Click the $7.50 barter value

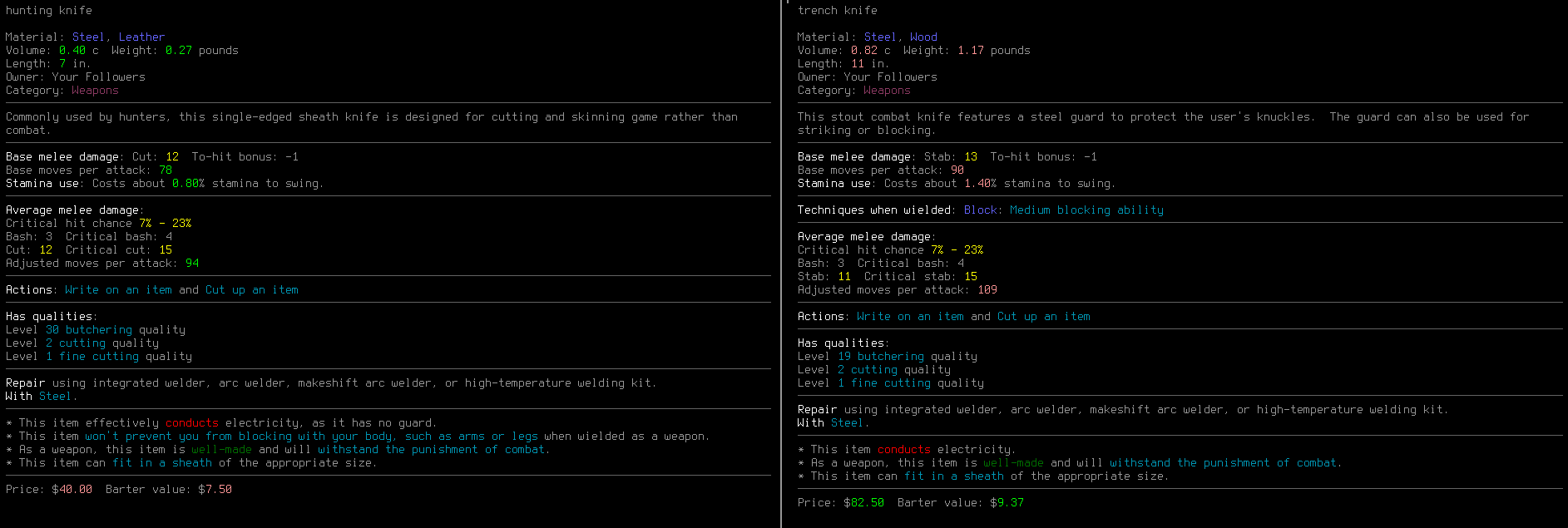[x=215, y=490]
